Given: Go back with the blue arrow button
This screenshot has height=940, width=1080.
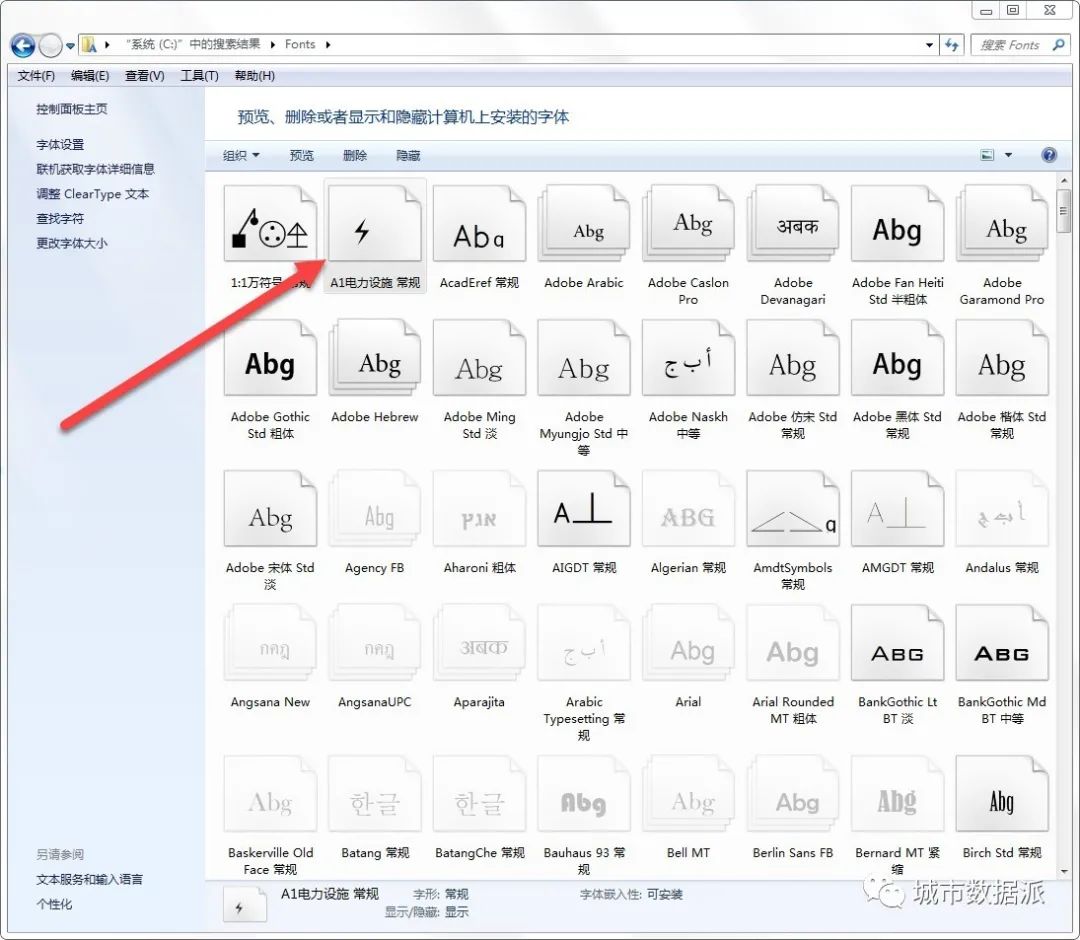Looking at the screenshot, I should click(23, 45).
